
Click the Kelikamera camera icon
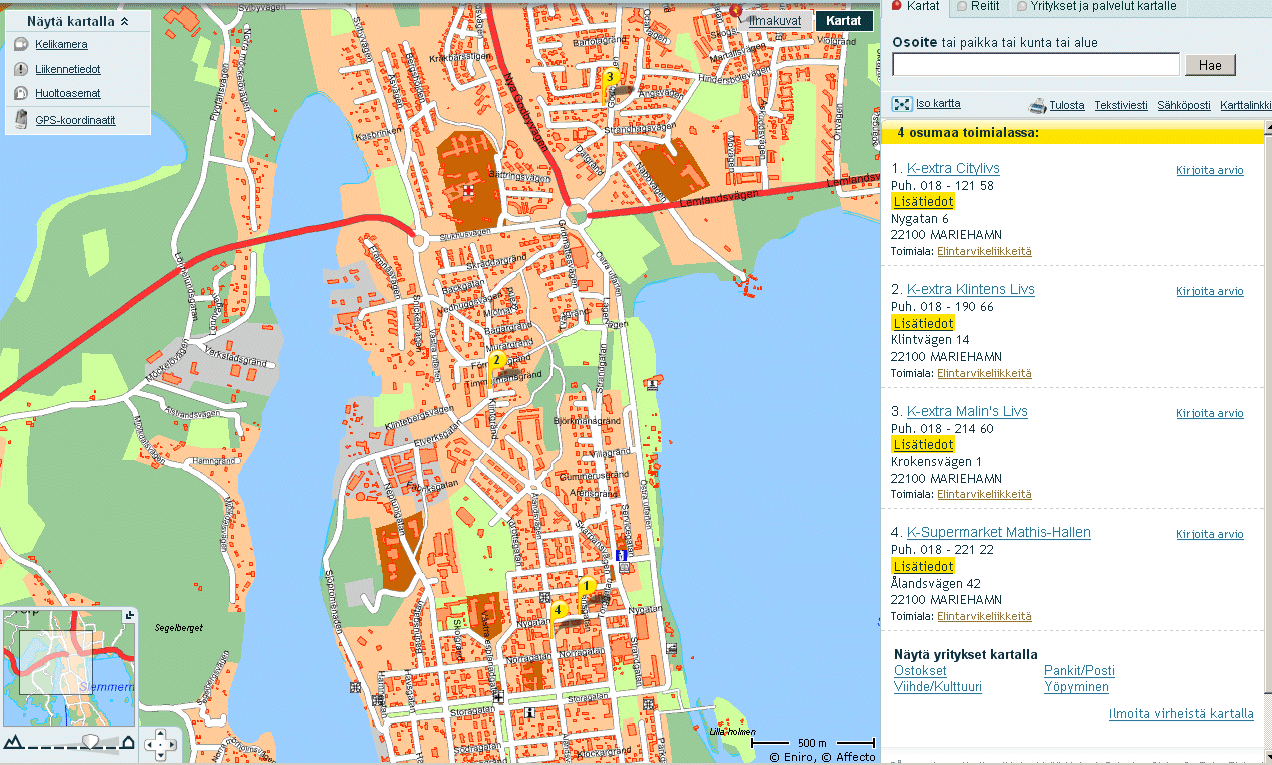pos(22,45)
